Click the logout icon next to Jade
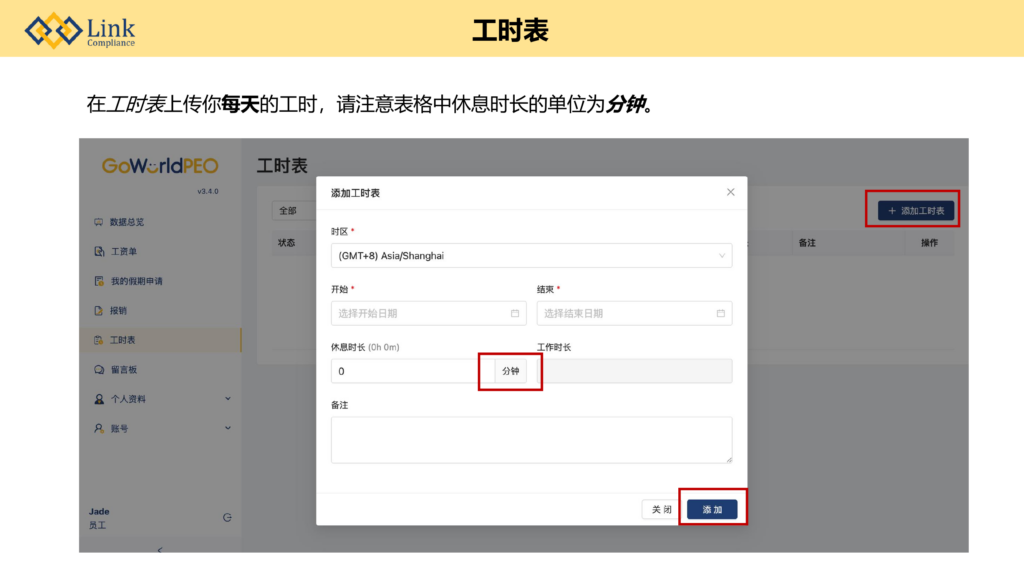Viewport: 1024px width, 576px height. coord(227,517)
